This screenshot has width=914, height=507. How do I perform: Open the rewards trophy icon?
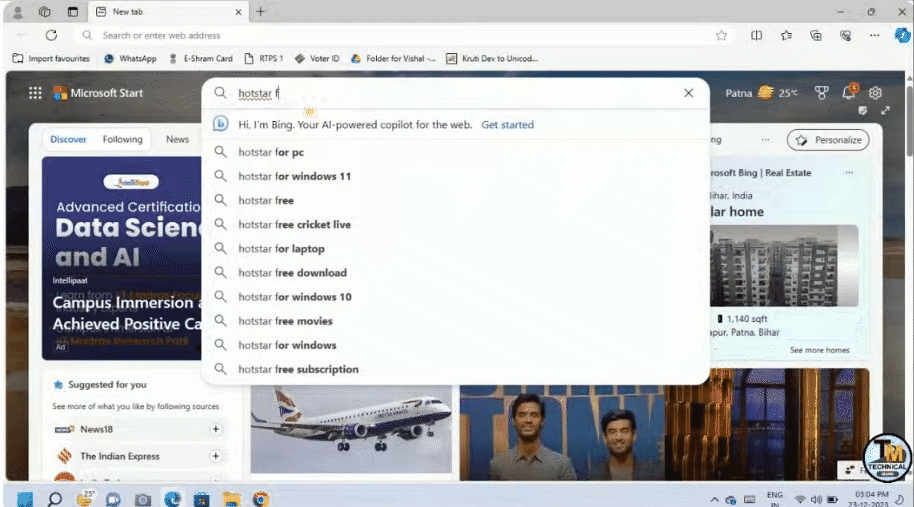click(x=821, y=93)
